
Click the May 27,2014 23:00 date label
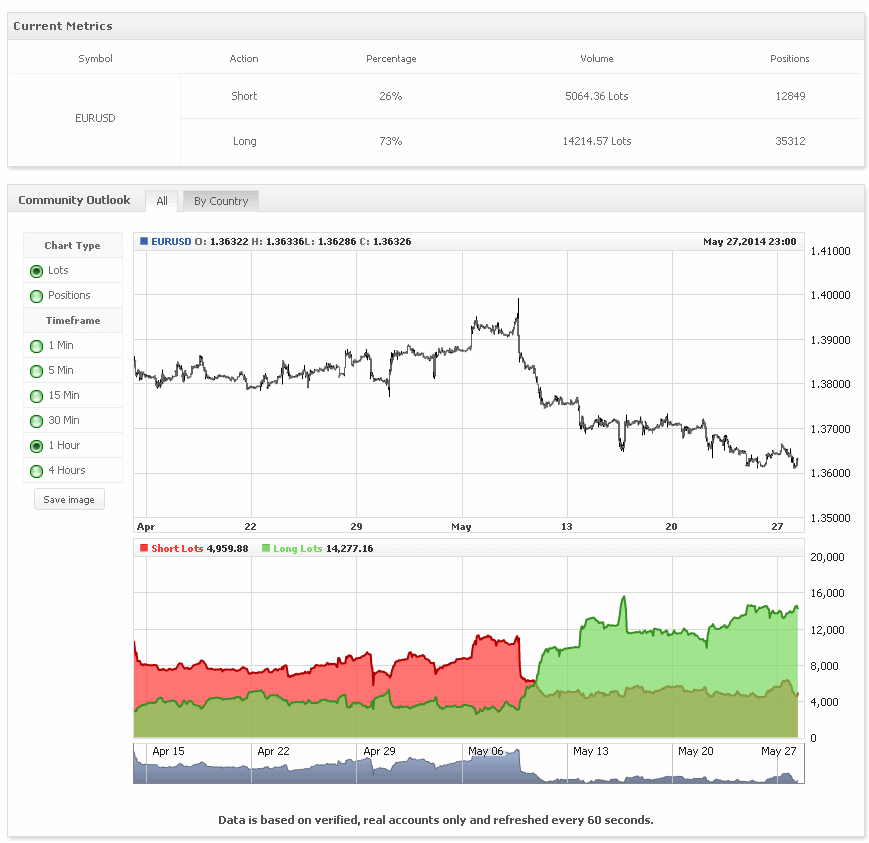coord(750,242)
